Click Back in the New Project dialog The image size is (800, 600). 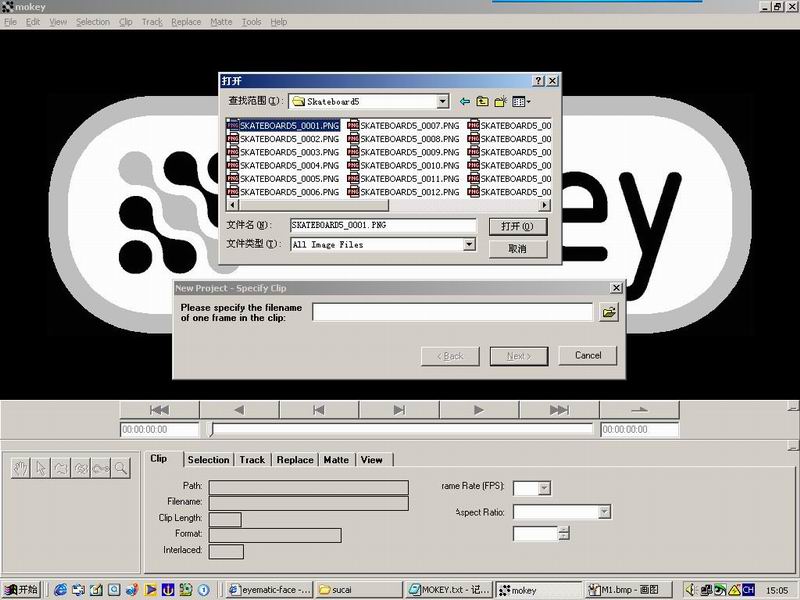coord(450,356)
